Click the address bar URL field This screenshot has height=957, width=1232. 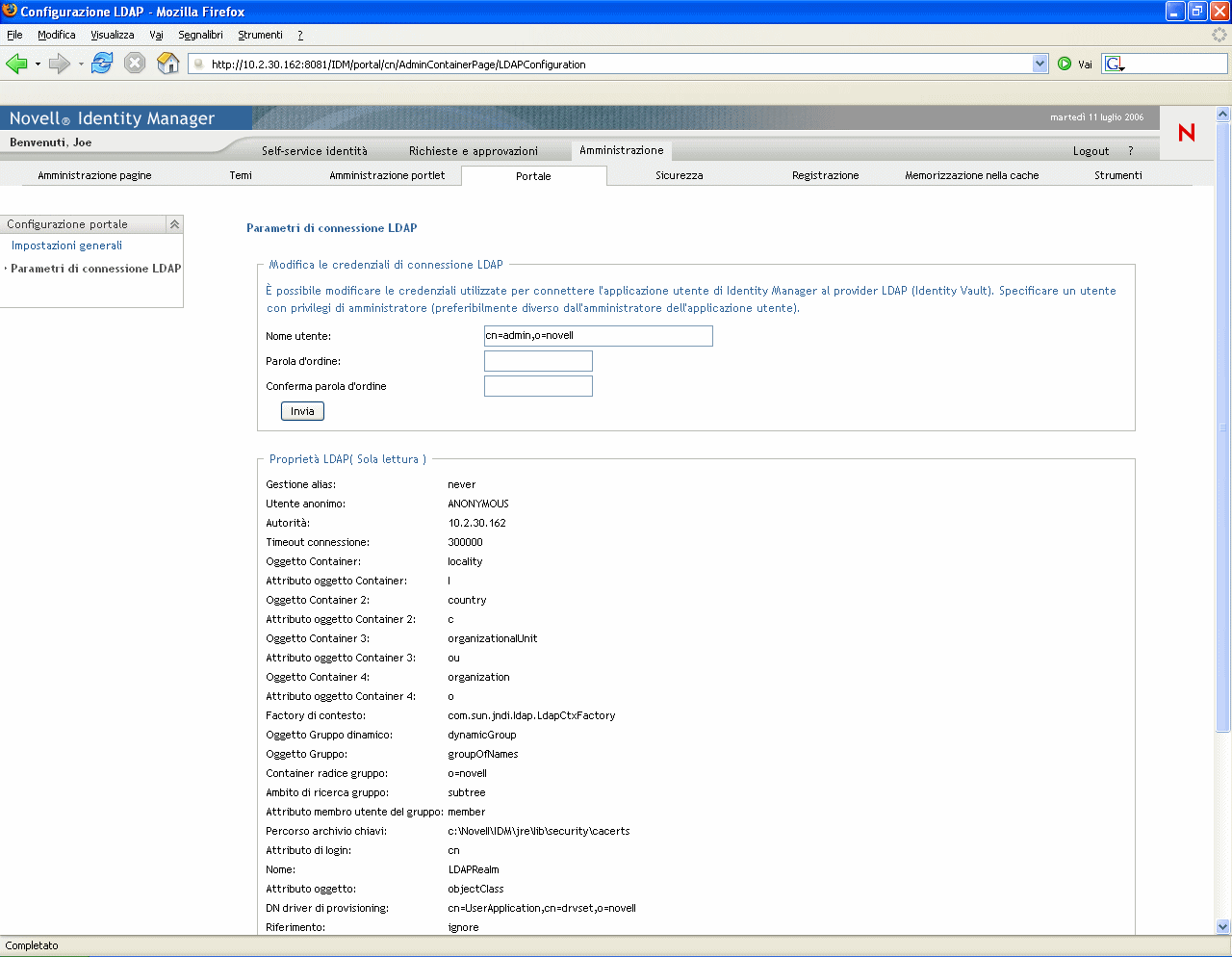tap(620, 65)
